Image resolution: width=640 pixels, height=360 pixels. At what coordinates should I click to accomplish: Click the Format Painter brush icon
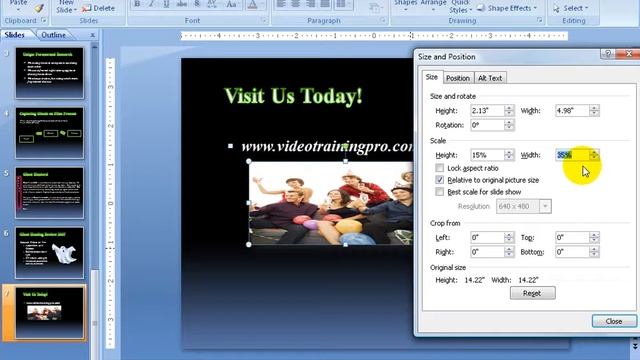tap(39, 8)
